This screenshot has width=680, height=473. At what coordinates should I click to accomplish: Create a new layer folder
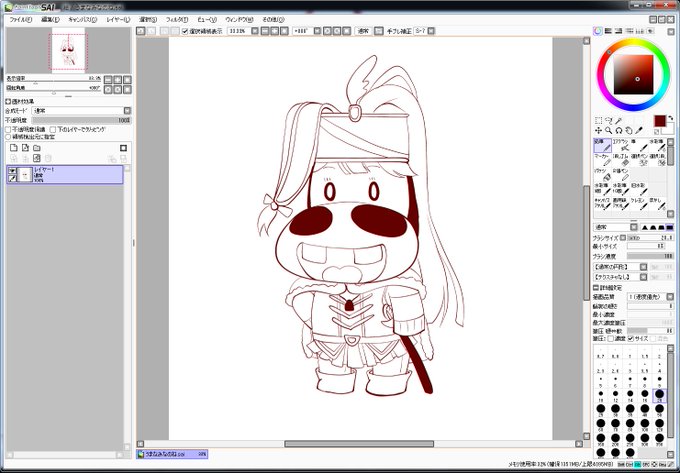[x=37, y=148]
